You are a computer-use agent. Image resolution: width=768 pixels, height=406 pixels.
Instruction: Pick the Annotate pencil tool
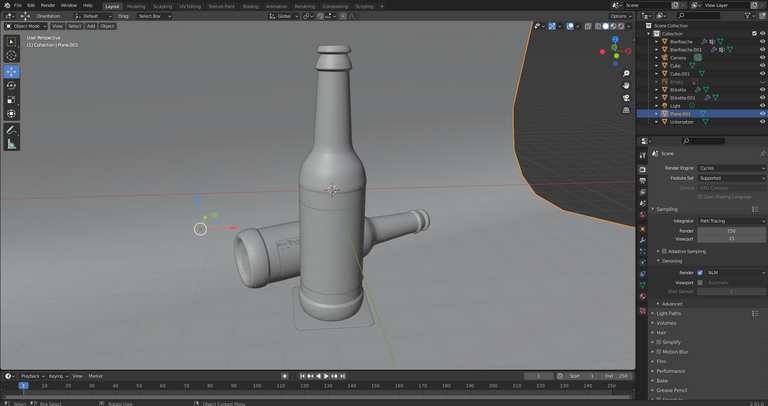coord(12,130)
